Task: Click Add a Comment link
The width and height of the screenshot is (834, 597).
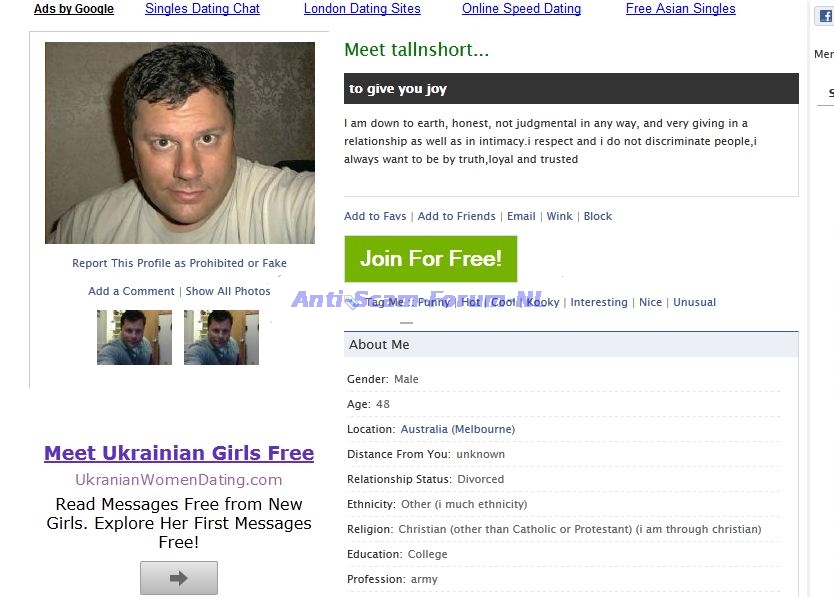Action: click(131, 291)
